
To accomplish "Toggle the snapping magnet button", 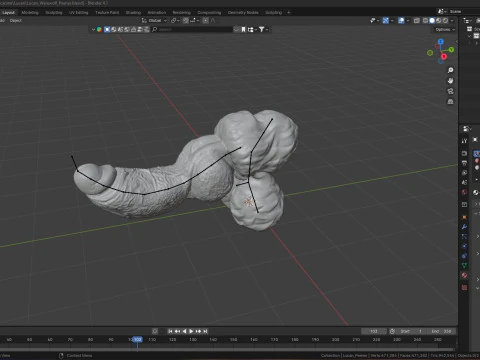I will tap(186, 21).
